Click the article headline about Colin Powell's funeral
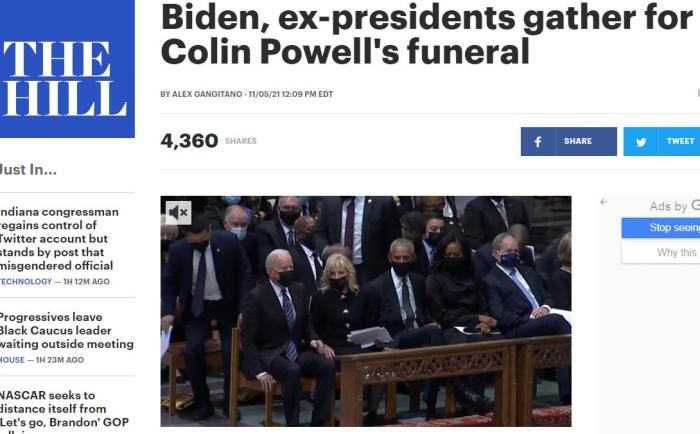Viewport: 700px width, 434px height. pyautogui.click(x=426, y=34)
